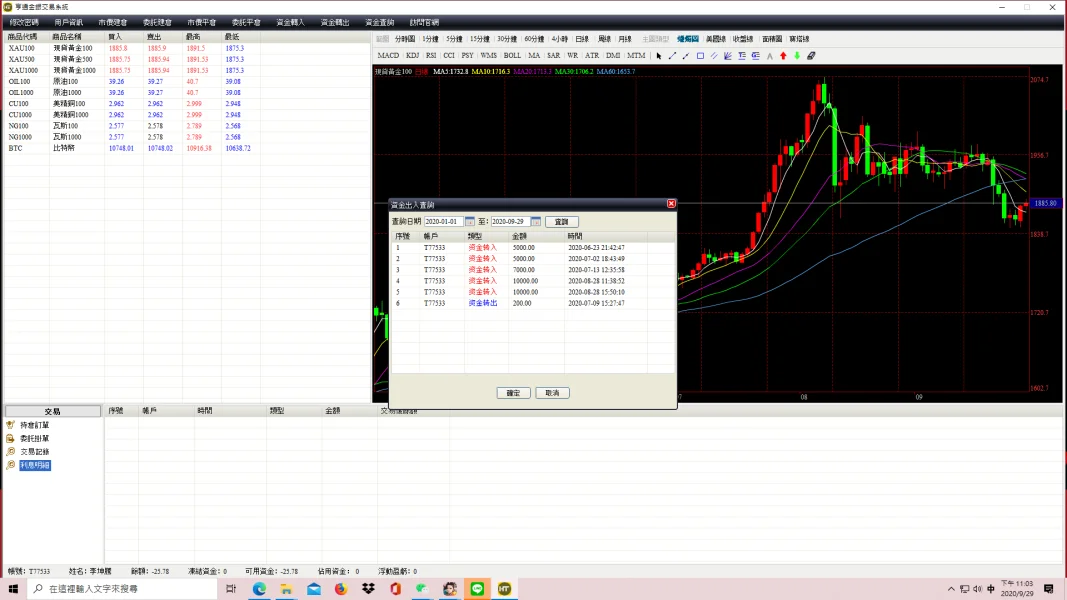The width and height of the screenshot is (1067, 600).
Task: Click the red up-arrow marker tool
Action: pos(783,56)
